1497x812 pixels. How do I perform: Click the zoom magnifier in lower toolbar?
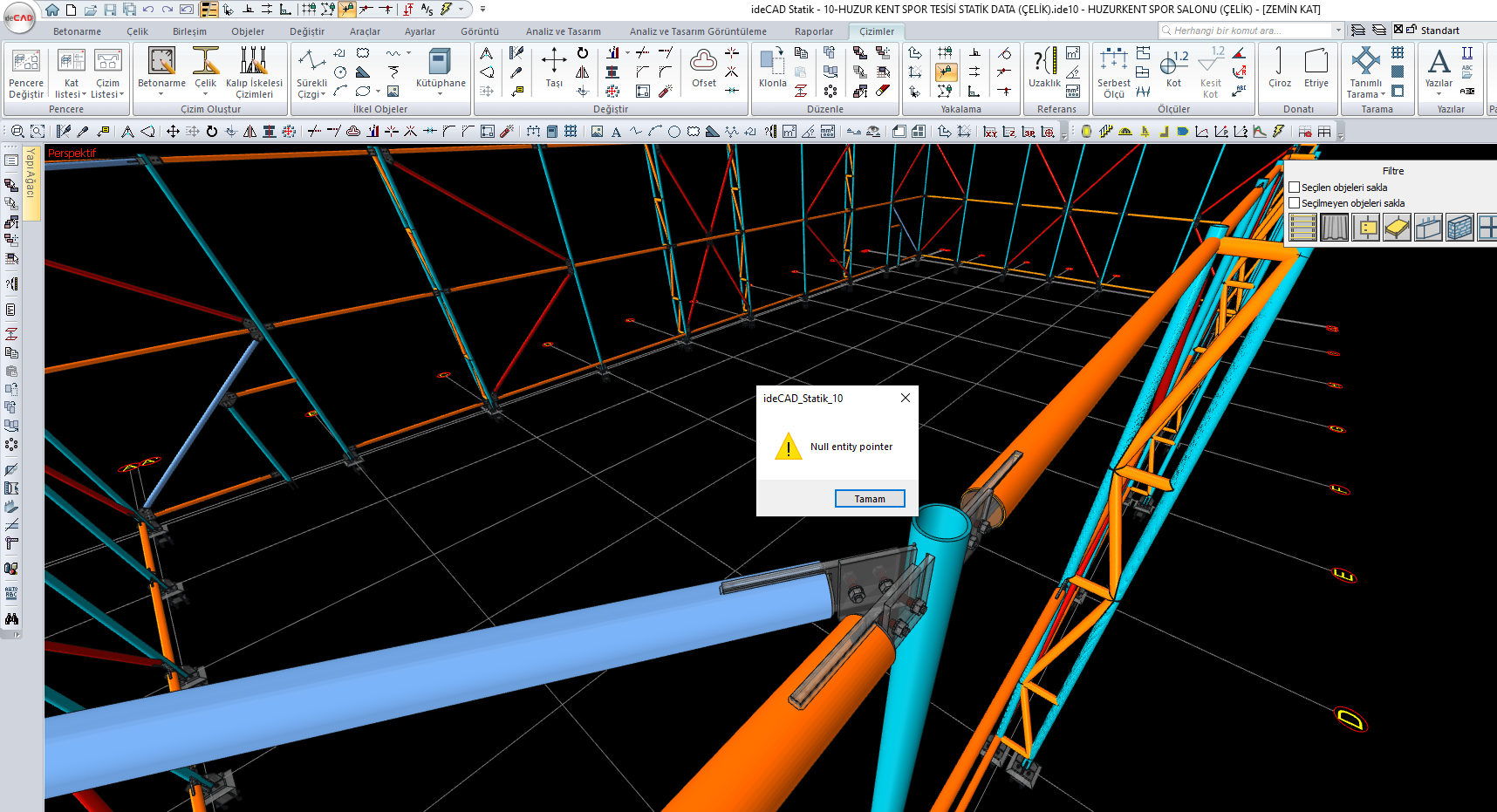coord(17,132)
